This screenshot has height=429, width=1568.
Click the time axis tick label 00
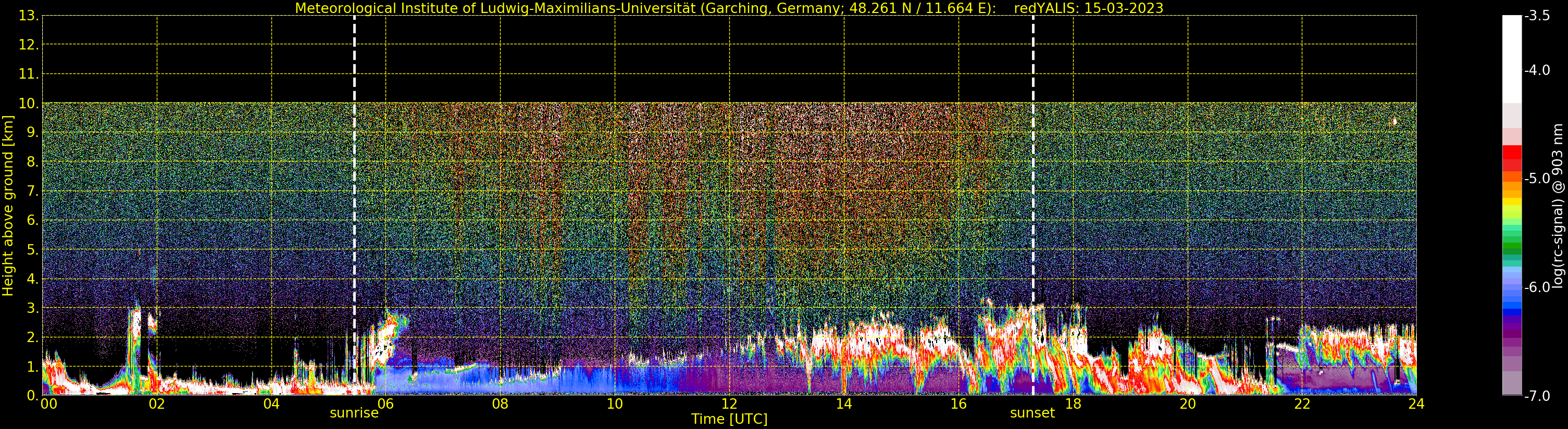tap(48, 404)
